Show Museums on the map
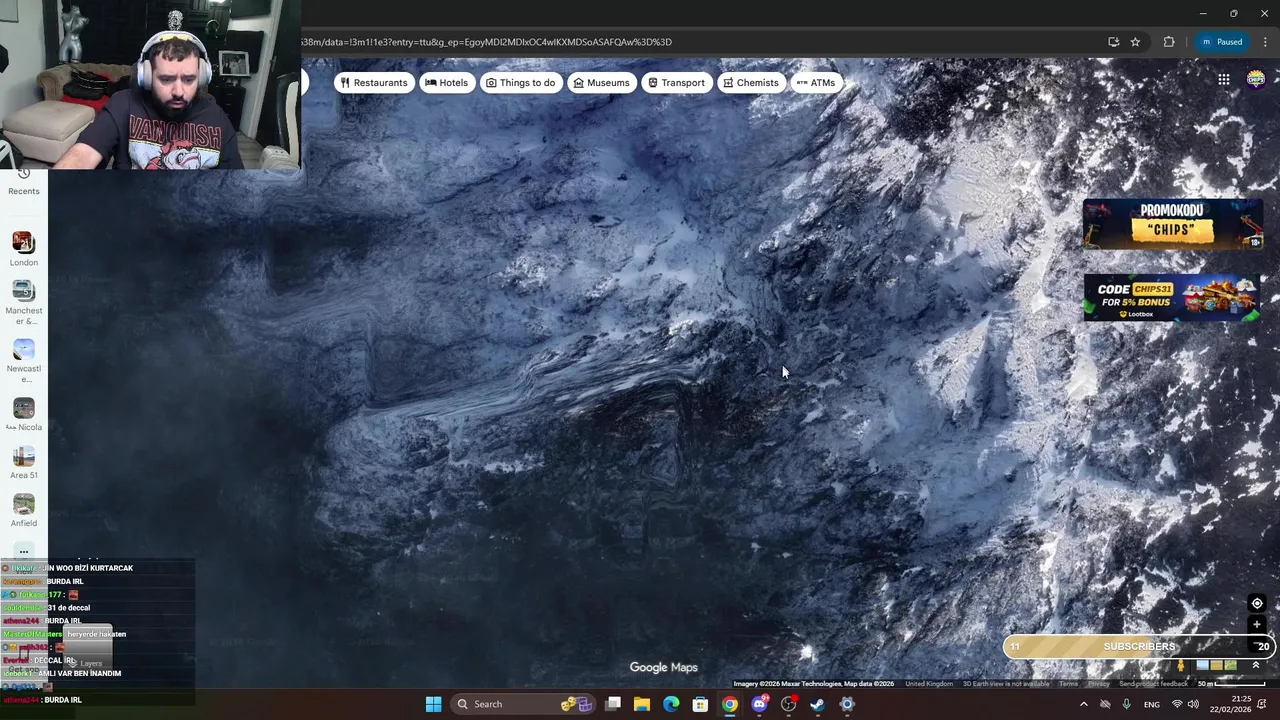 601,83
